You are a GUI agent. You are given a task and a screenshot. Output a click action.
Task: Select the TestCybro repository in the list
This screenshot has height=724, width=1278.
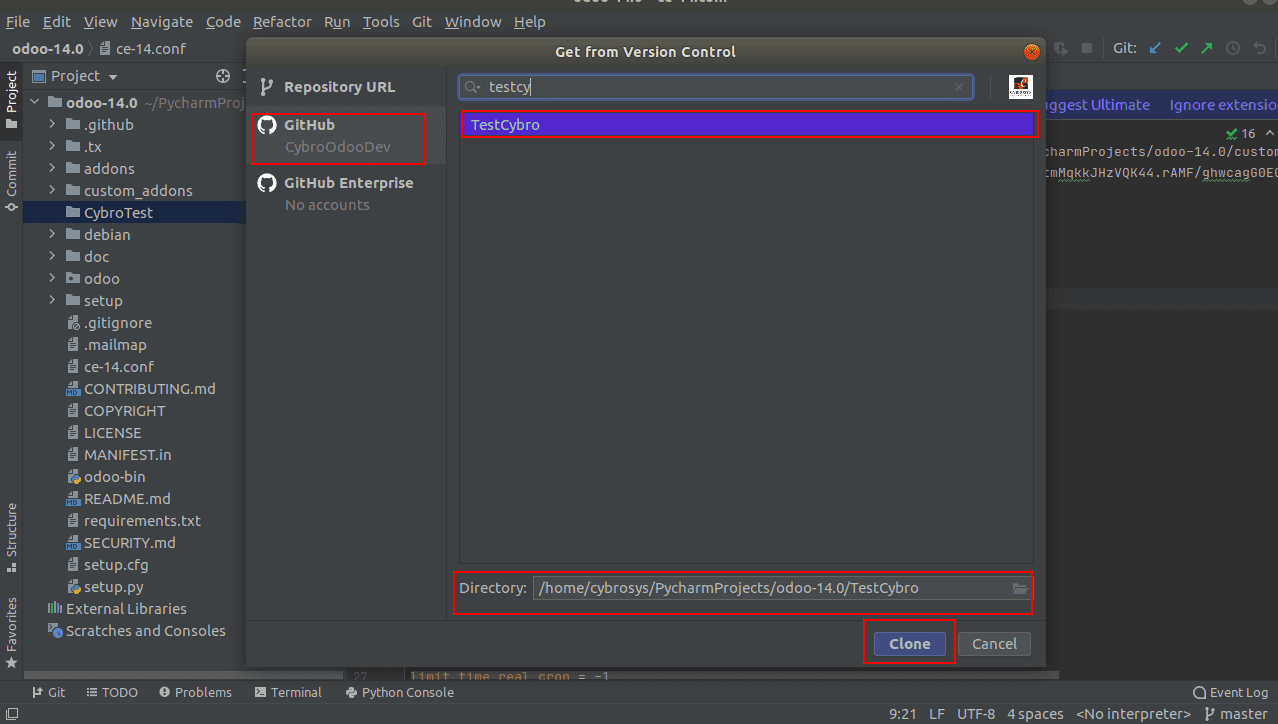pyautogui.click(x=747, y=125)
